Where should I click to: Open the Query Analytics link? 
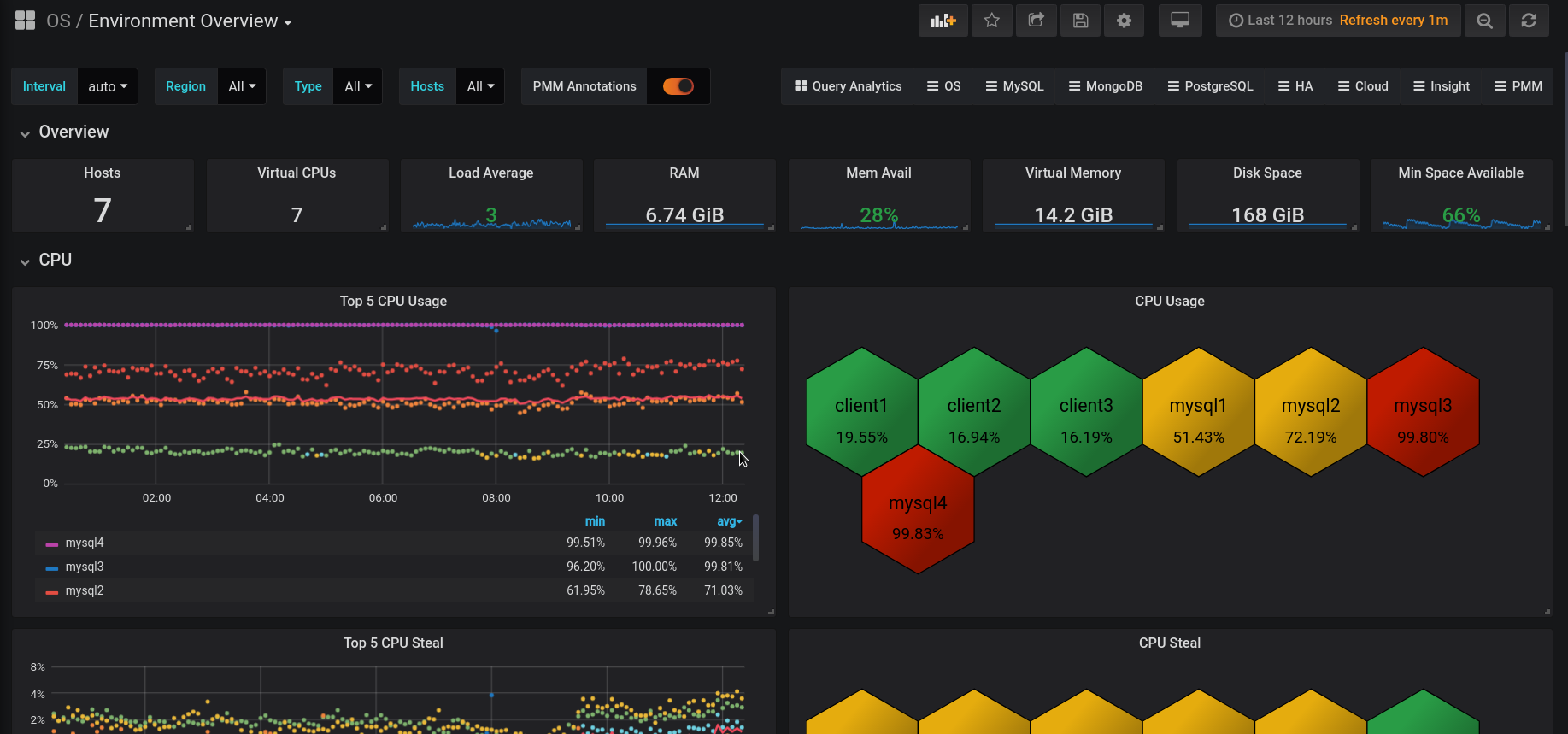click(x=848, y=86)
